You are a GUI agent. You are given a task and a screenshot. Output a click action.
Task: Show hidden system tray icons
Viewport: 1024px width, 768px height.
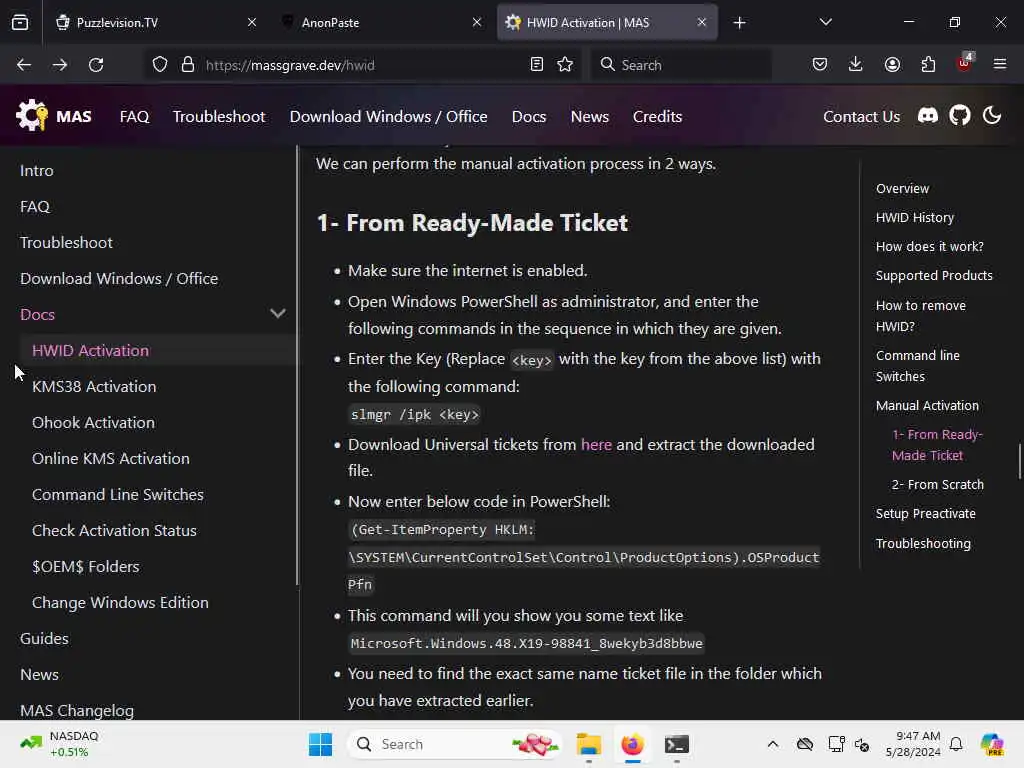[773, 744]
